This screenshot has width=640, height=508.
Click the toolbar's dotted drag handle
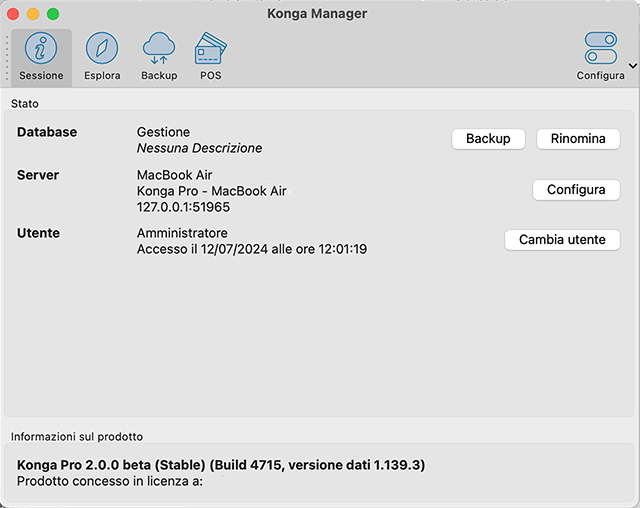tap(7, 58)
